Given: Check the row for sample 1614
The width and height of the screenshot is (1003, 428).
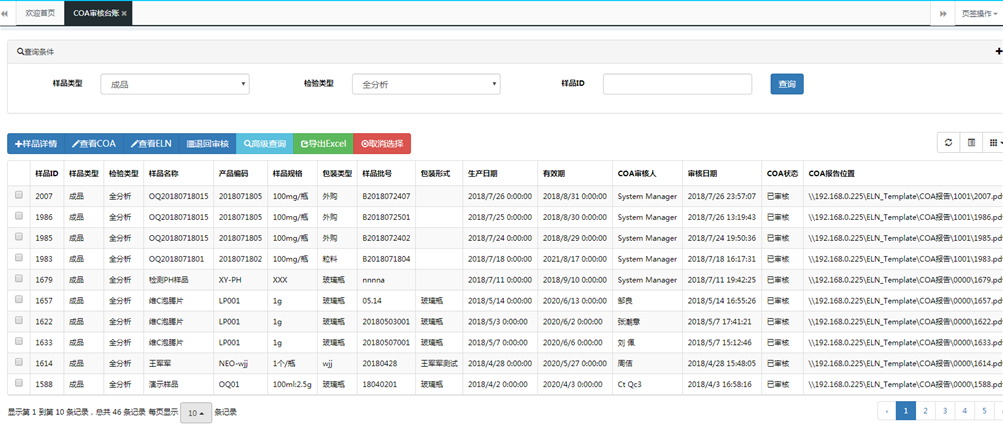Looking at the screenshot, I should point(19,361).
